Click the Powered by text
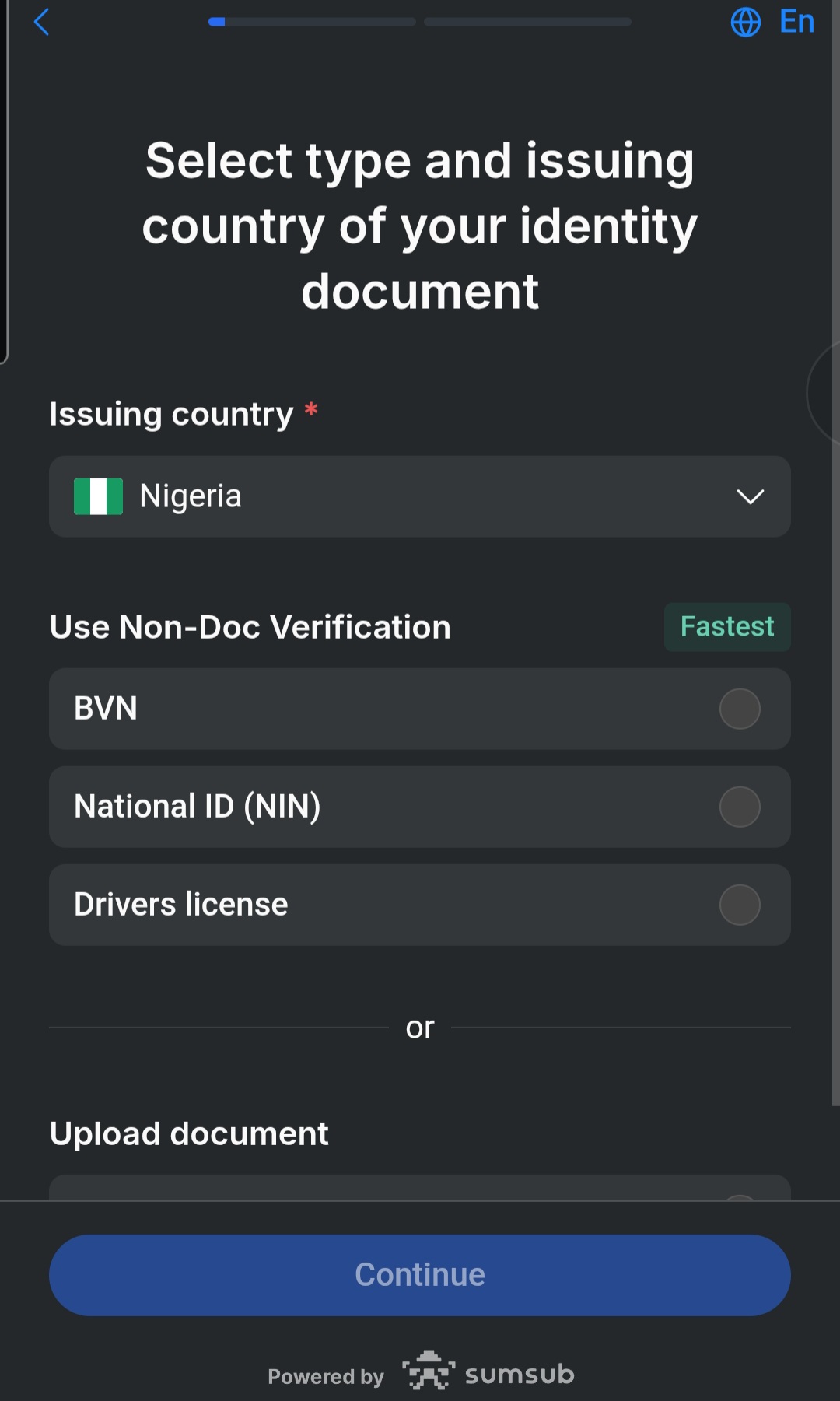The width and height of the screenshot is (840, 1401). (x=326, y=1377)
